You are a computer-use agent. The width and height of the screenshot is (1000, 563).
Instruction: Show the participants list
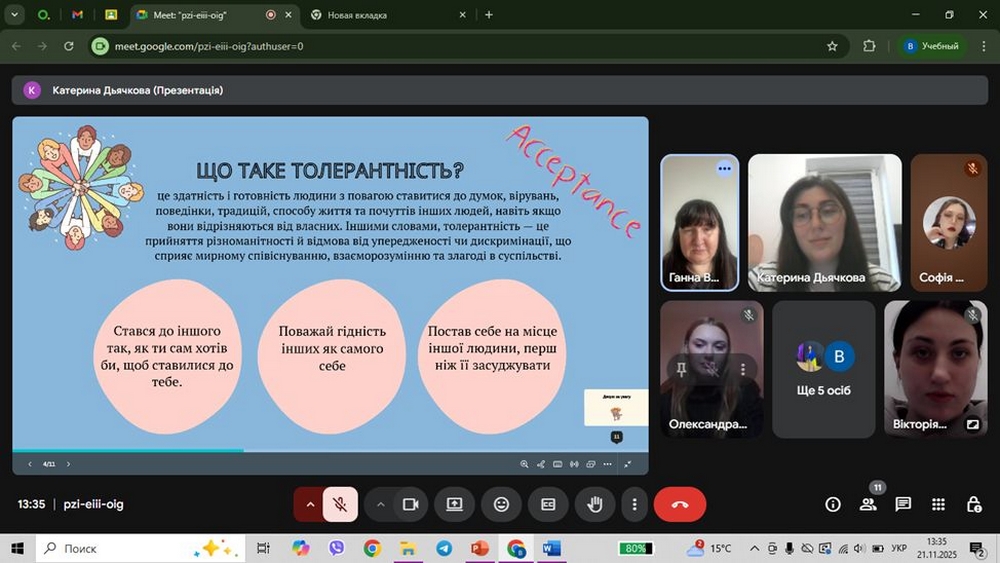point(868,505)
